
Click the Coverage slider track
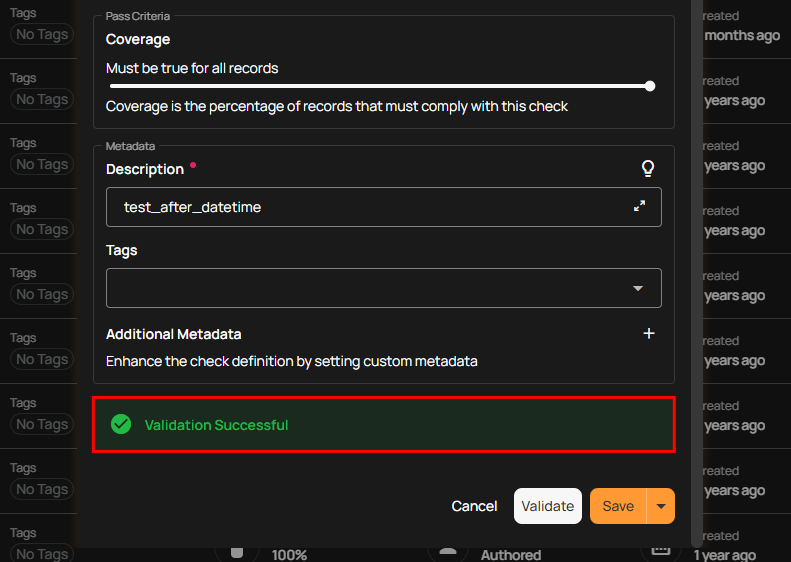pyautogui.click(x=379, y=86)
